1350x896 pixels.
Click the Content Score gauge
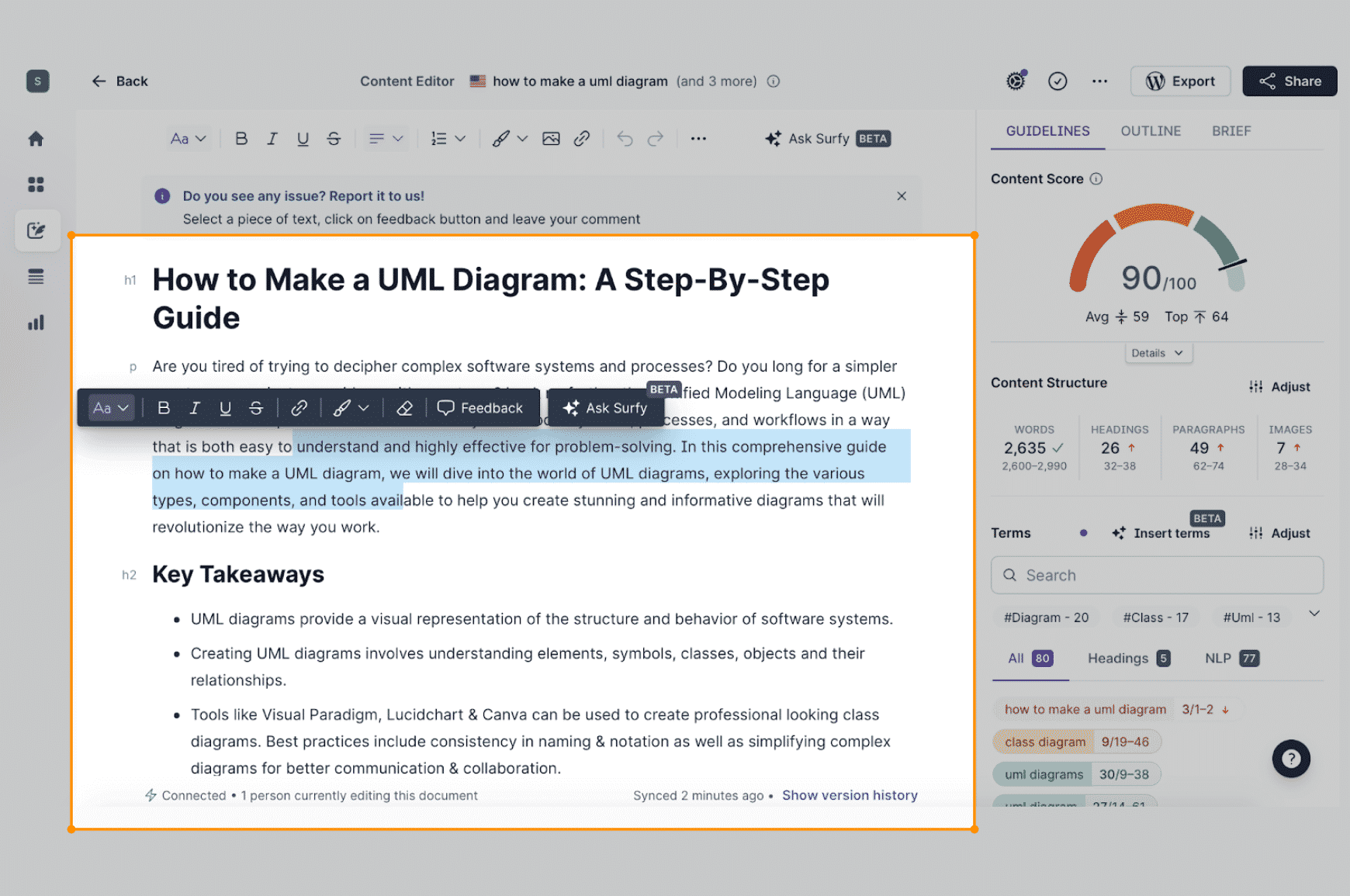pos(1157,252)
